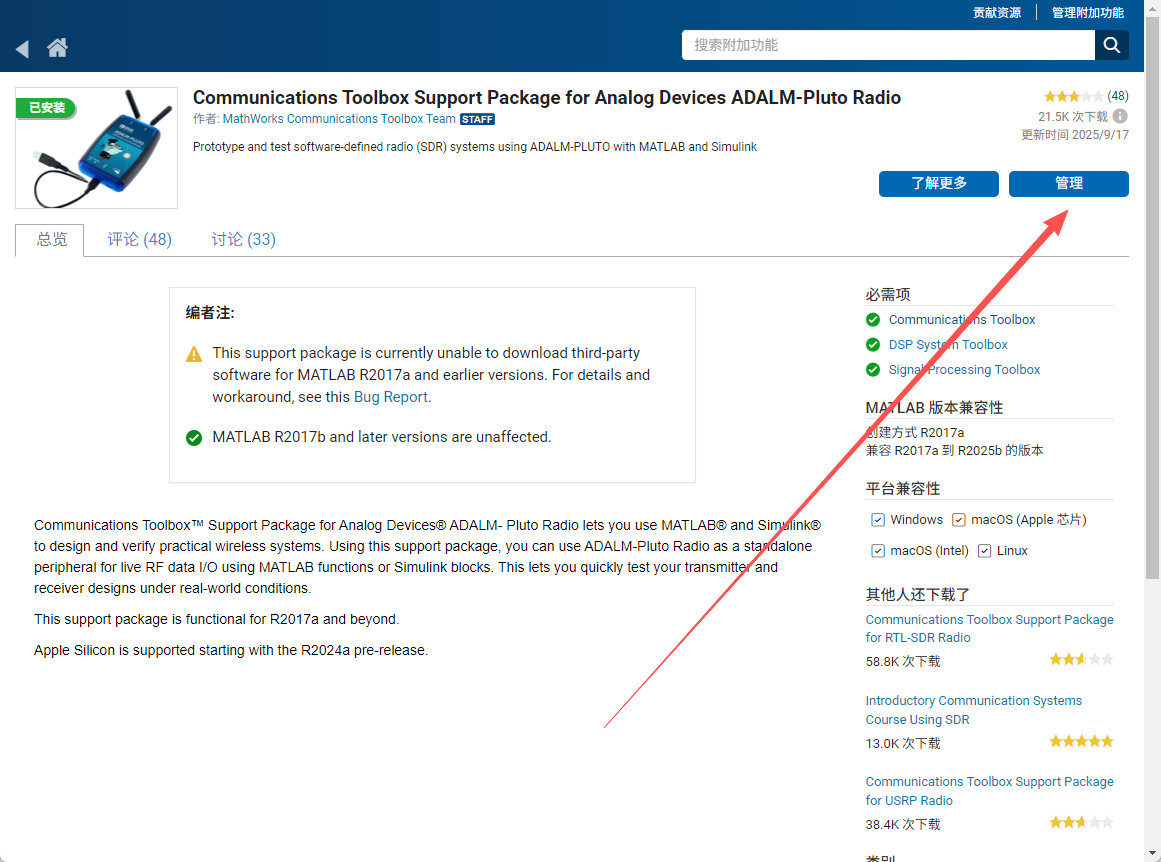
Task: Open the Add-On Explorer home icon
Action: (57, 48)
